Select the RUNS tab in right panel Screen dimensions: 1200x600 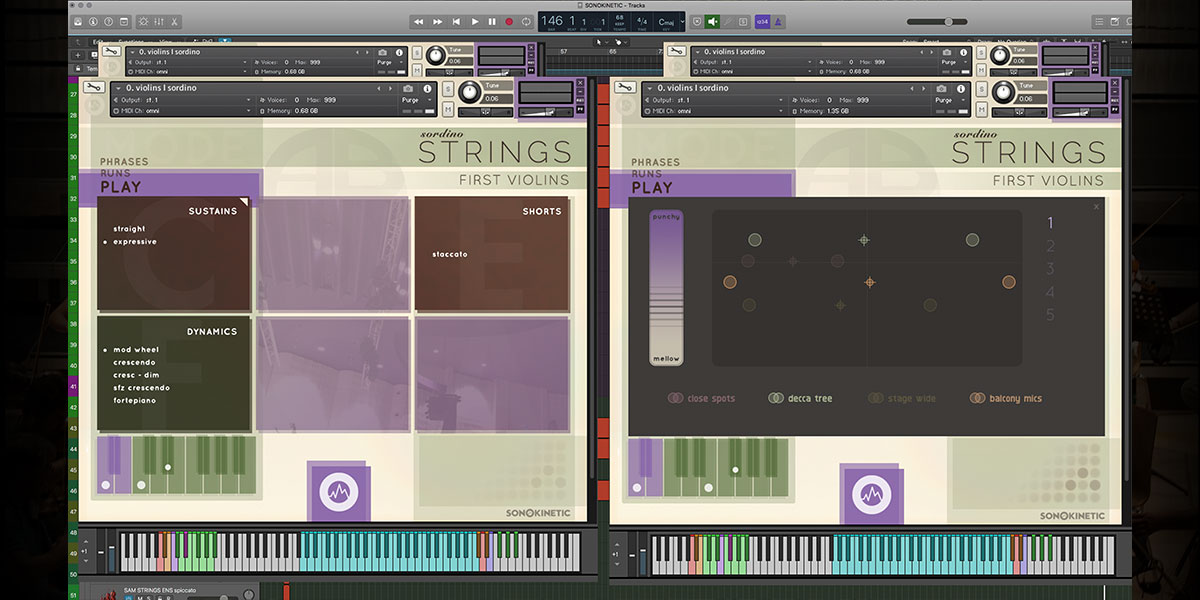click(x=645, y=174)
